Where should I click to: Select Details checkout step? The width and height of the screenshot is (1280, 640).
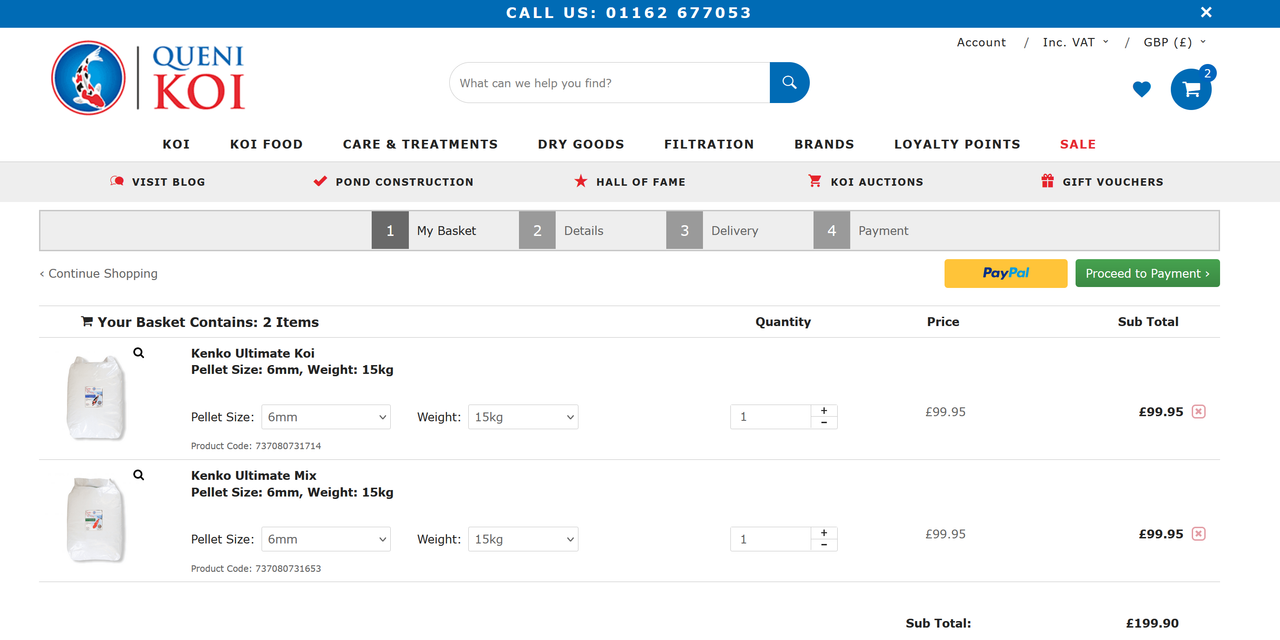pyautogui.click(x=561, y=231)
